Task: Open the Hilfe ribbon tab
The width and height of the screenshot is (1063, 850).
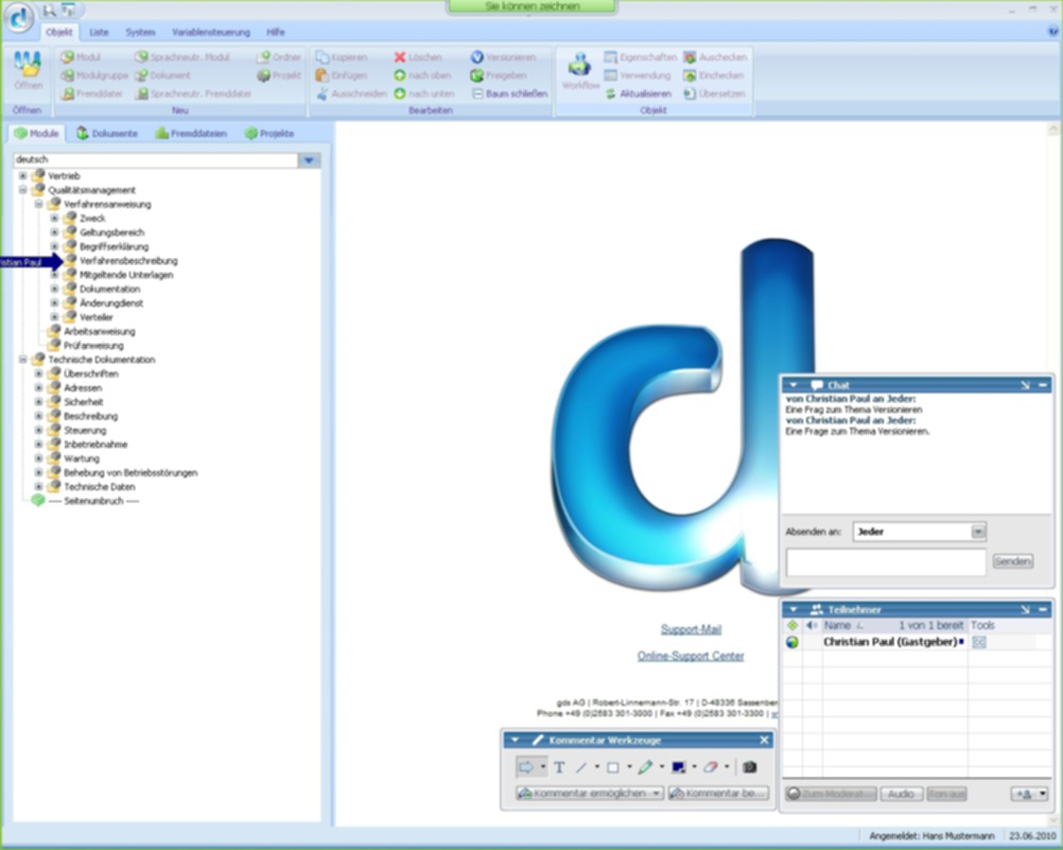Action: 275,32
